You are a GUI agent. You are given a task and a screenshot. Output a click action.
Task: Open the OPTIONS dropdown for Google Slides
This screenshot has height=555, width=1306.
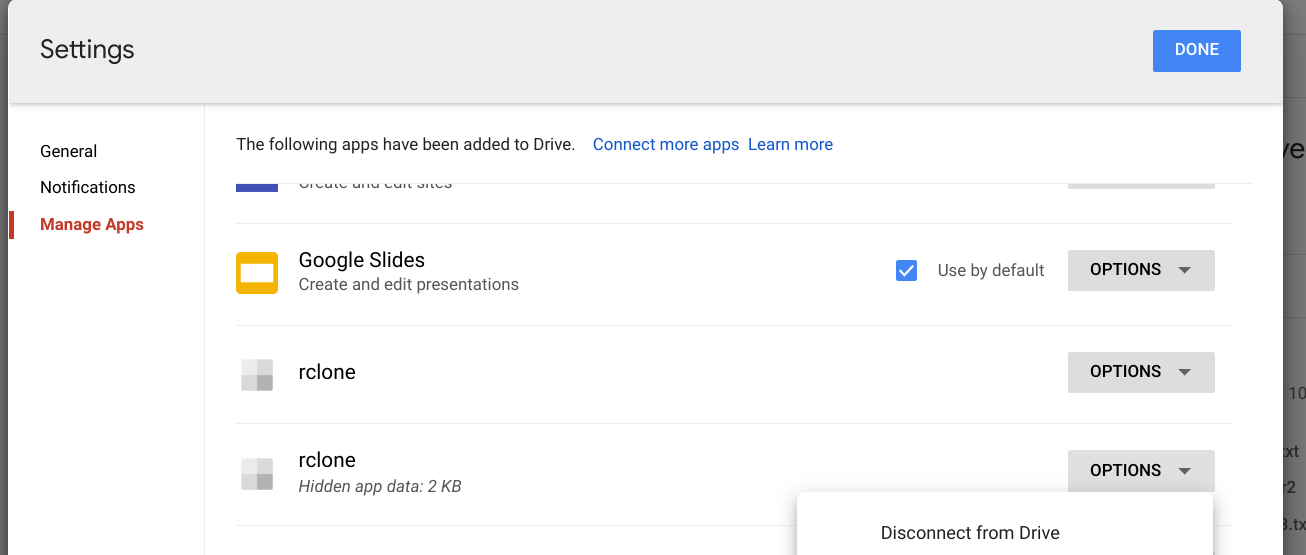tap(1141, 270)
